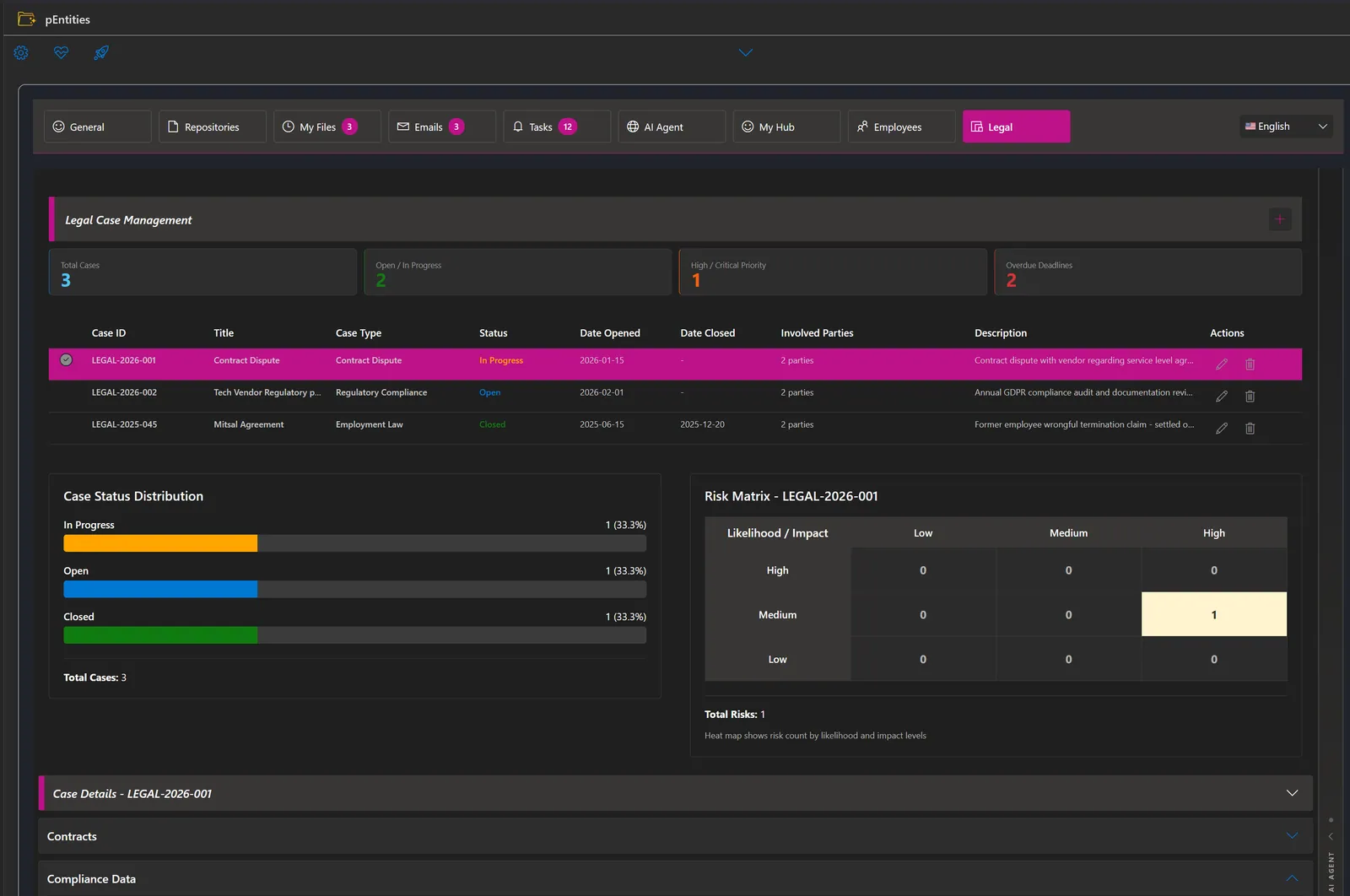Image resolution: width=1350 pixels, height=896 pixels.
Task: Click the rocket launch icon in top toolbar
Action: coord(101,52)
